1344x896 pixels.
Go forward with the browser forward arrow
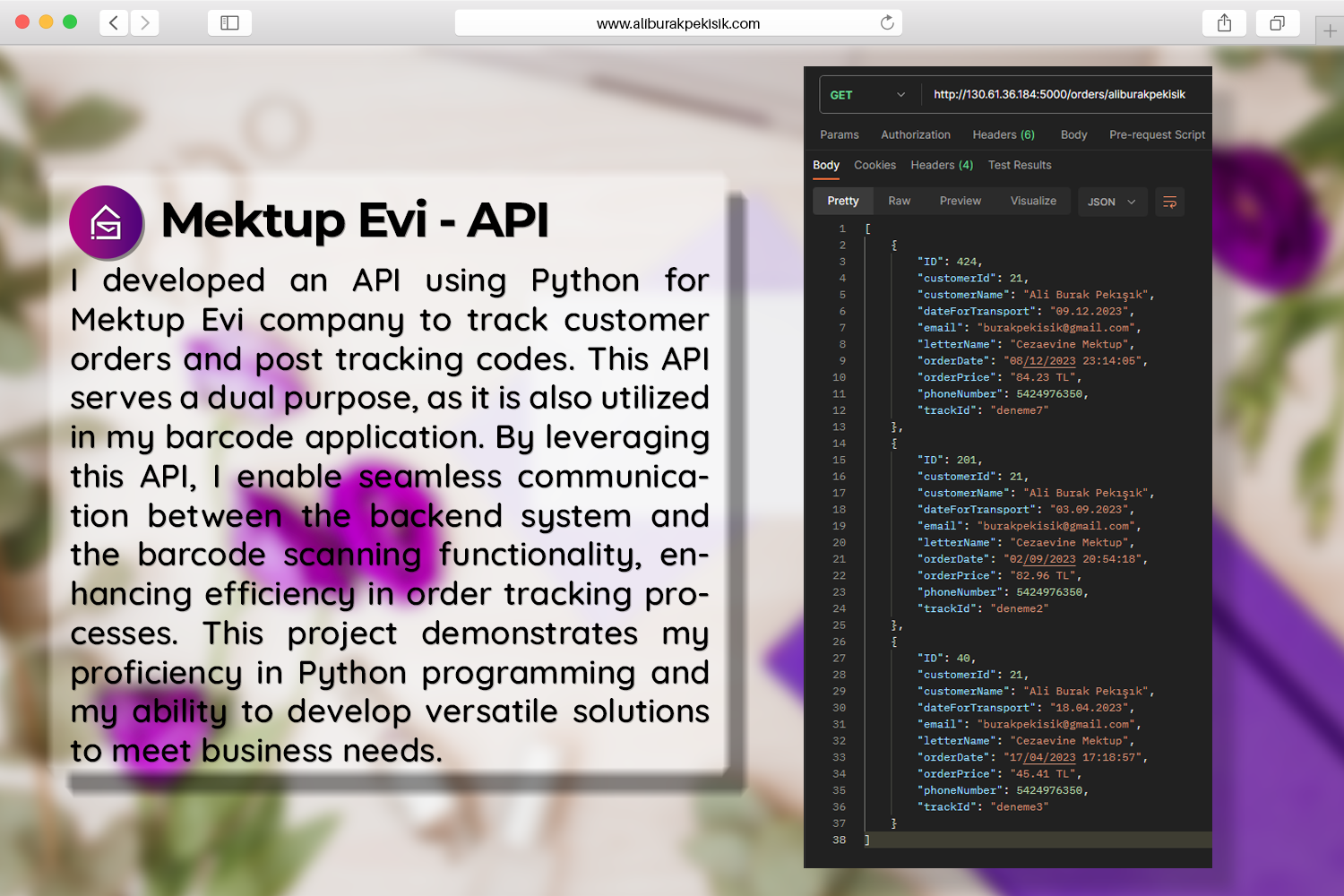pyautogui.click(x=145, y=22)
